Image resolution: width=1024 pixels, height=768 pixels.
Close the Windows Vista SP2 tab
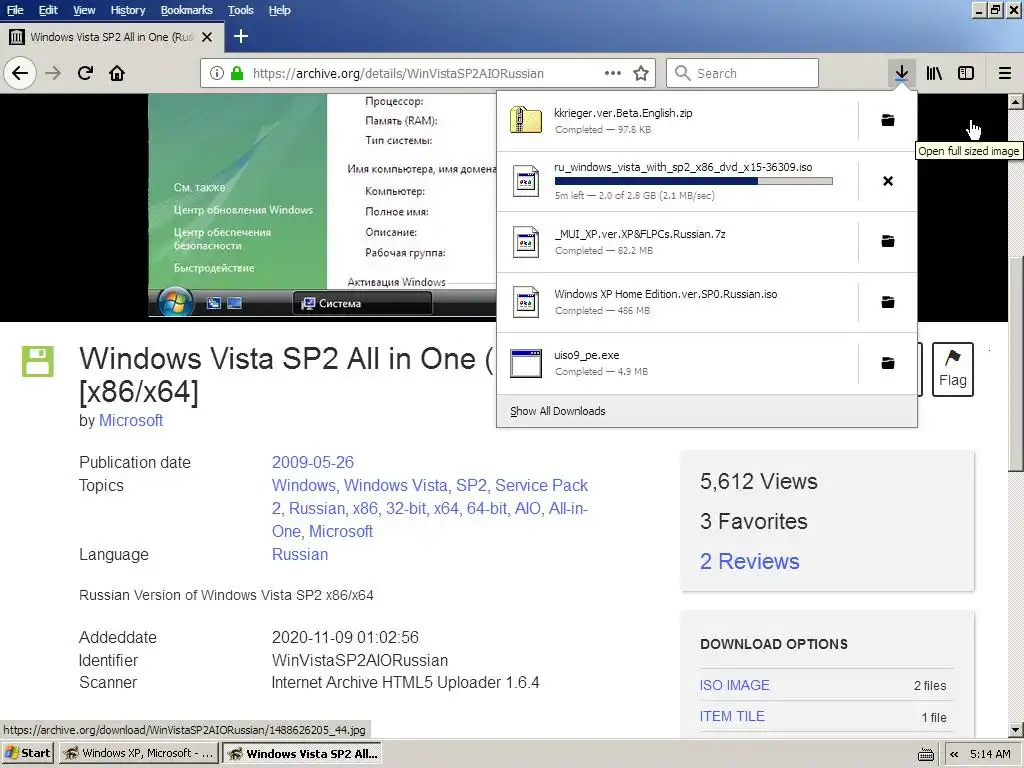[207, 37]
